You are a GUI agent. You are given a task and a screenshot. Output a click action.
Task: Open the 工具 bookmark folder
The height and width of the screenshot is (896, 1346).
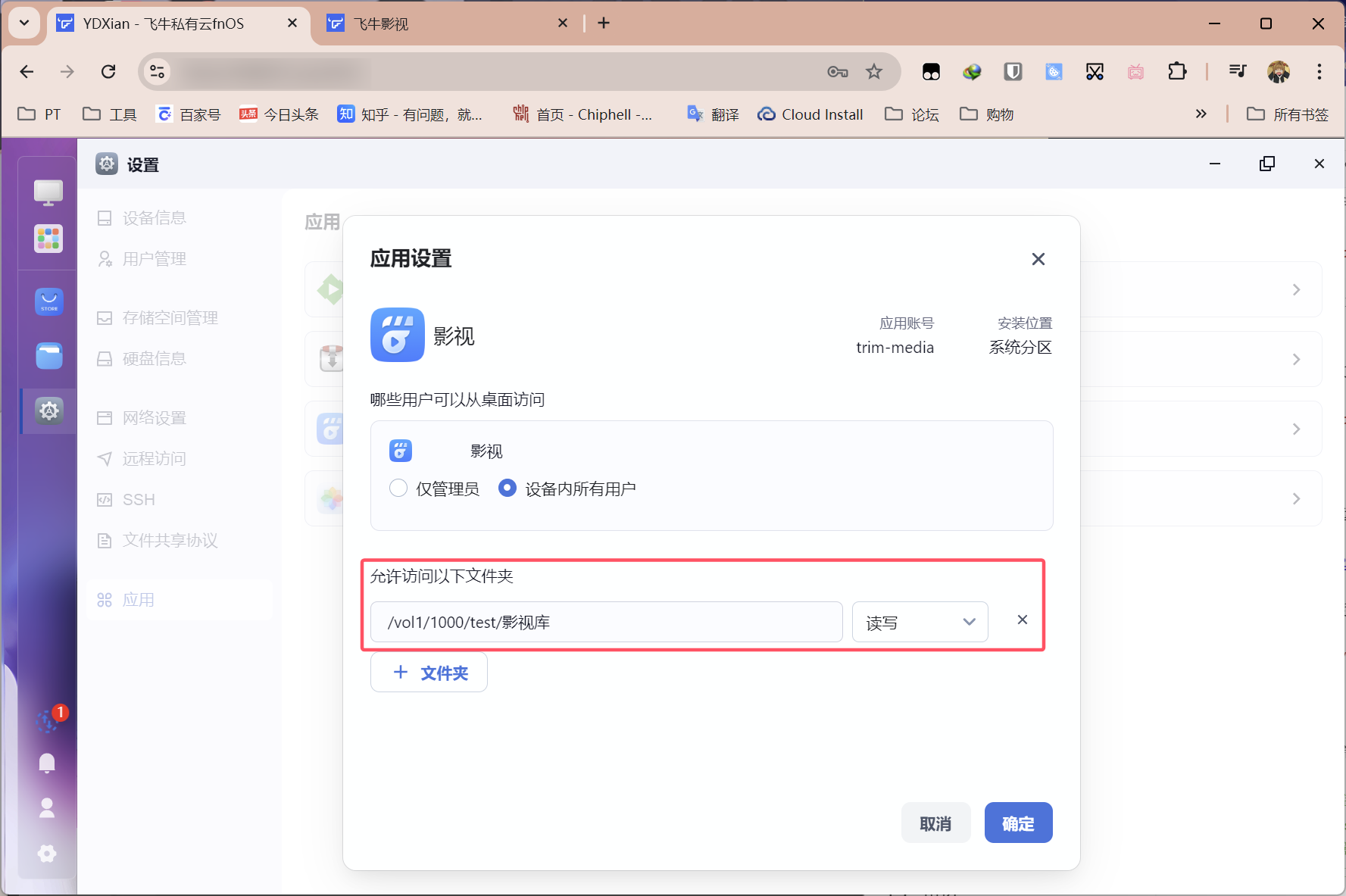(110, 114)
